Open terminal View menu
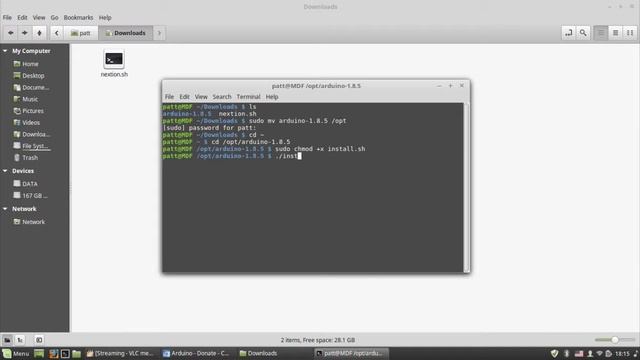The height and width of the screenshot is (360, 640). pos(201,97)
